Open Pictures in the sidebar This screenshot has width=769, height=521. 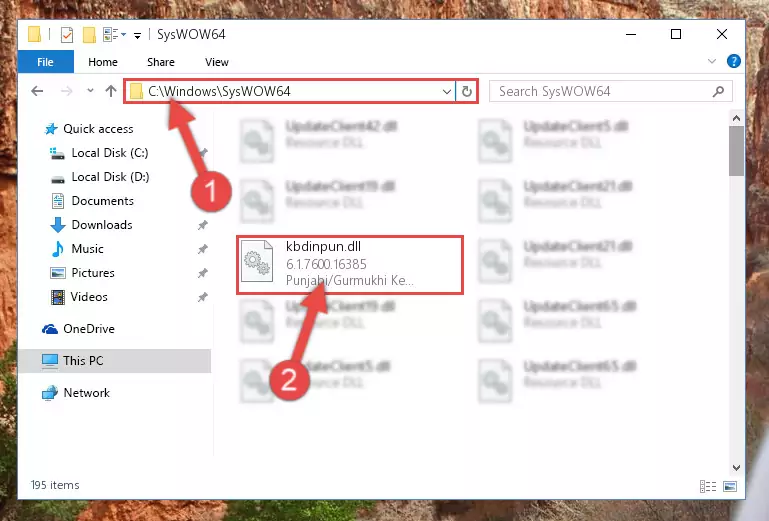point(93,273)
